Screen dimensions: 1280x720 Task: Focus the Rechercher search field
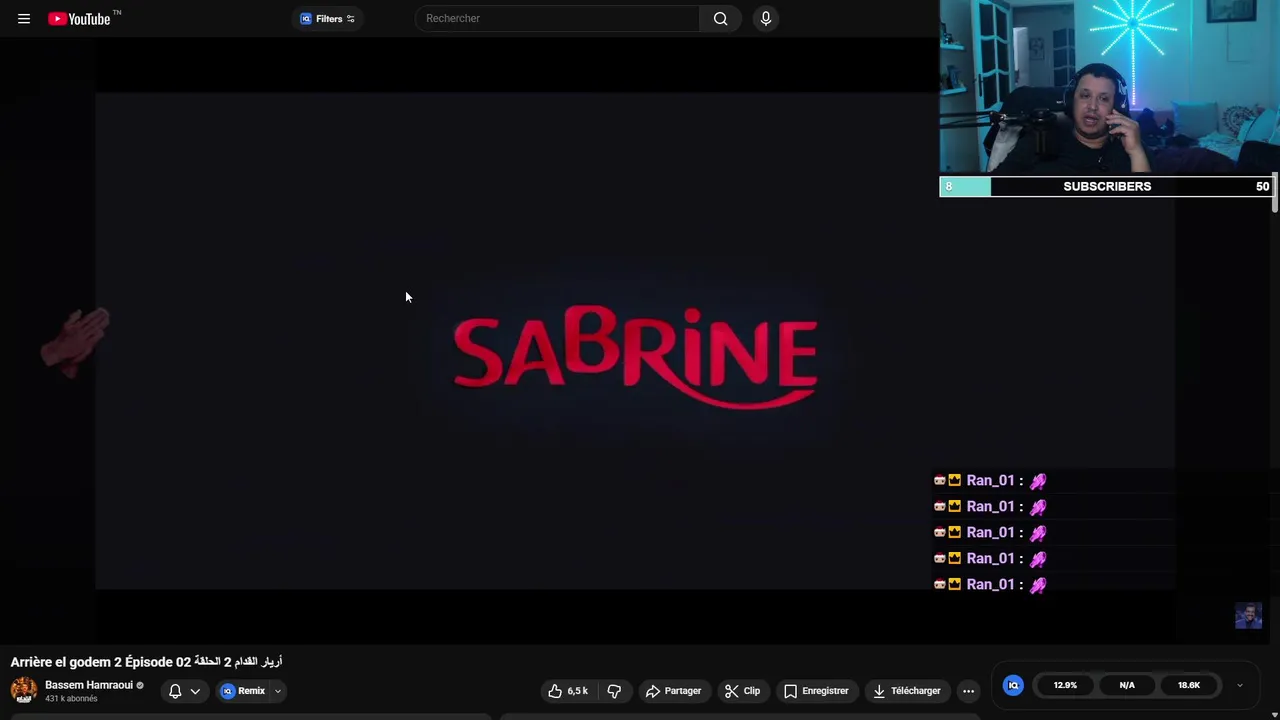click(x=557, y=19)
